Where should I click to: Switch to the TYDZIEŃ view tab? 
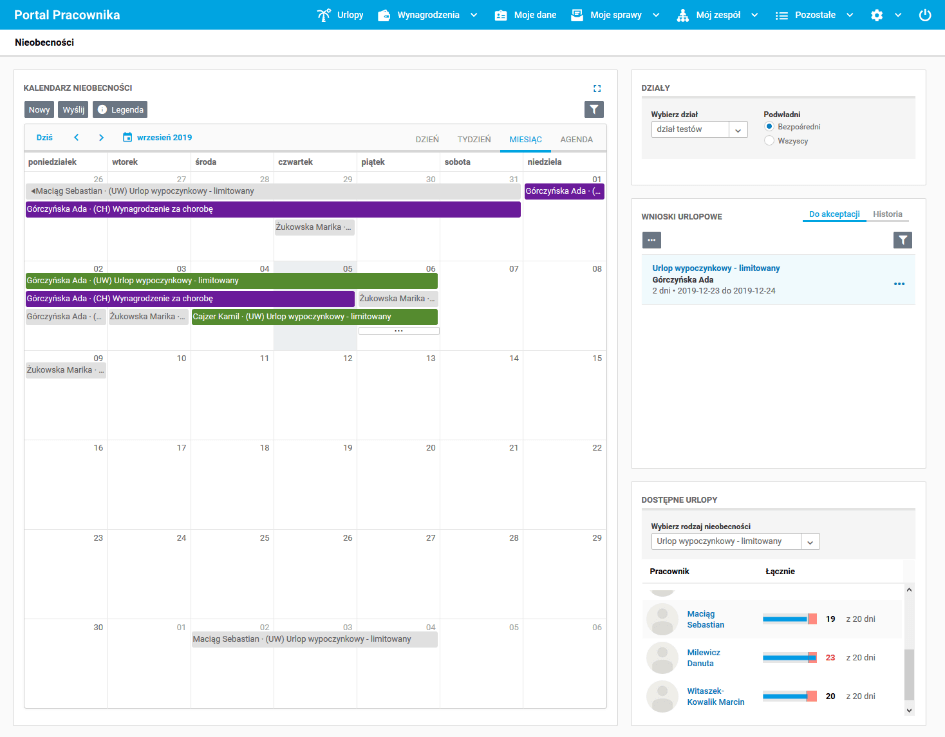tap(474, 139)
